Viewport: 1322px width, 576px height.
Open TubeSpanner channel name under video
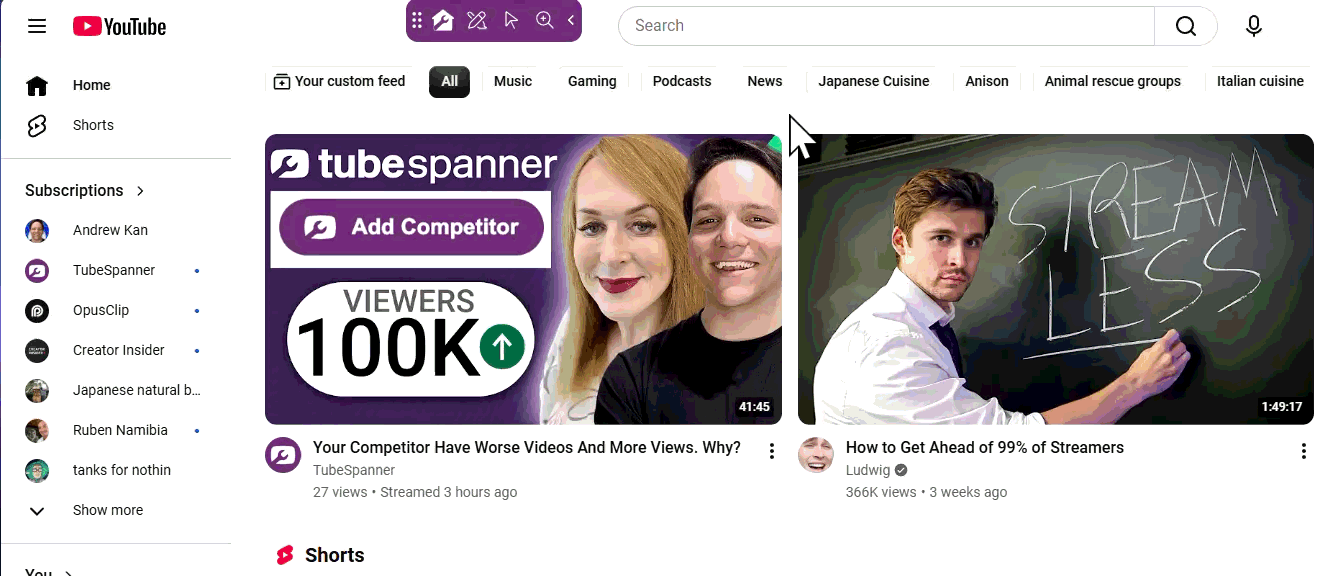[354, 470]
